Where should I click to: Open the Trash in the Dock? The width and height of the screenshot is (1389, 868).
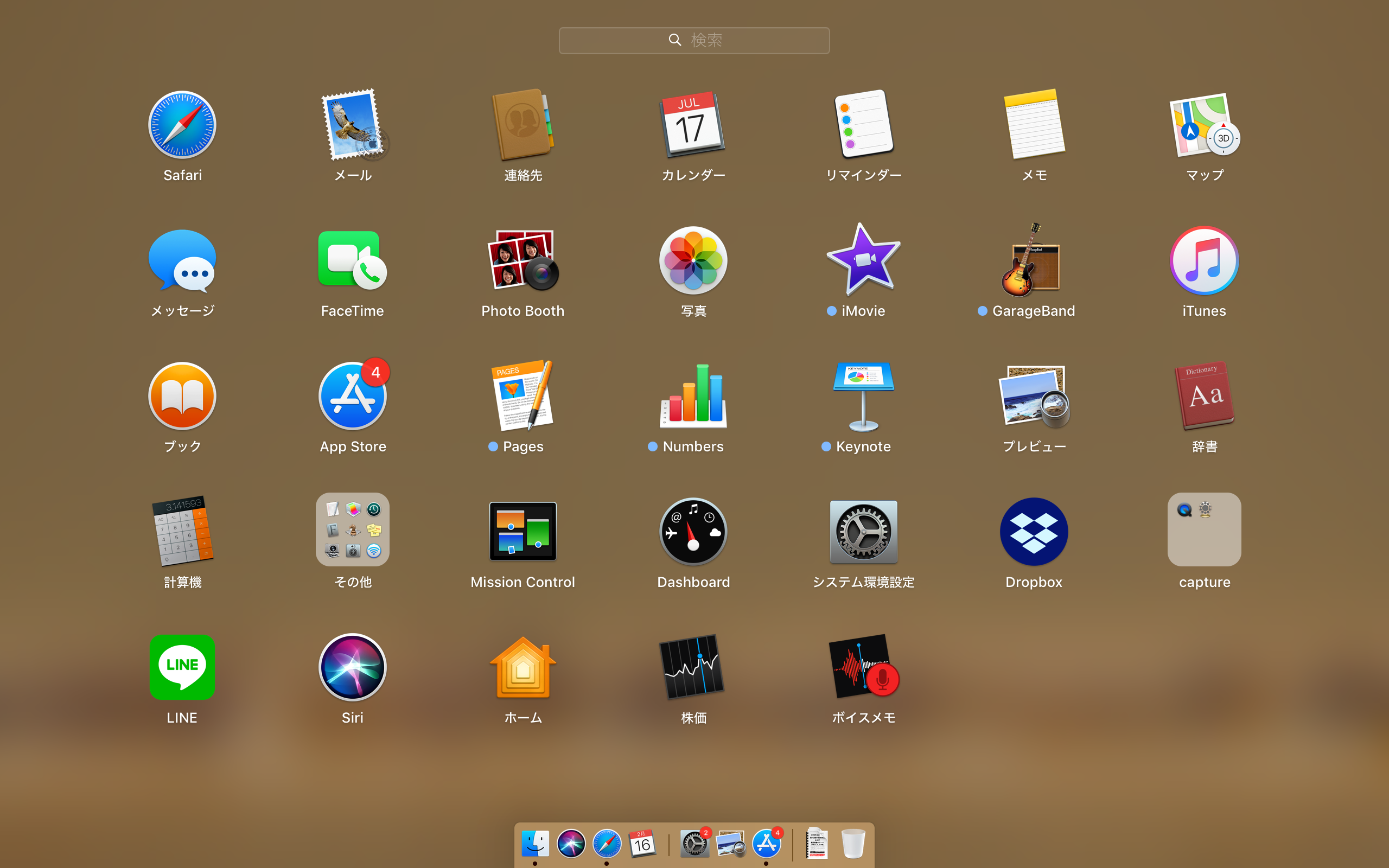pyautogui.click(x=852, y=843)
